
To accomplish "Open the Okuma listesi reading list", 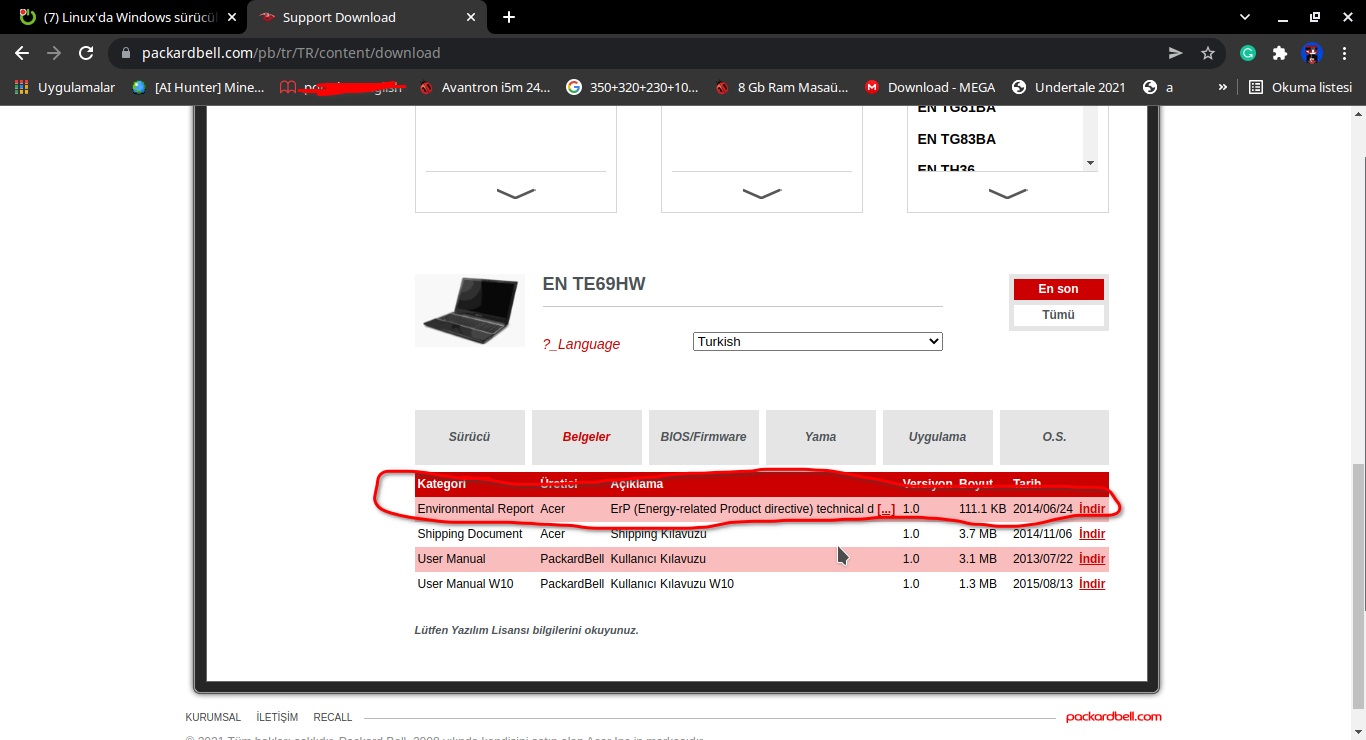I will [1300, 87].
